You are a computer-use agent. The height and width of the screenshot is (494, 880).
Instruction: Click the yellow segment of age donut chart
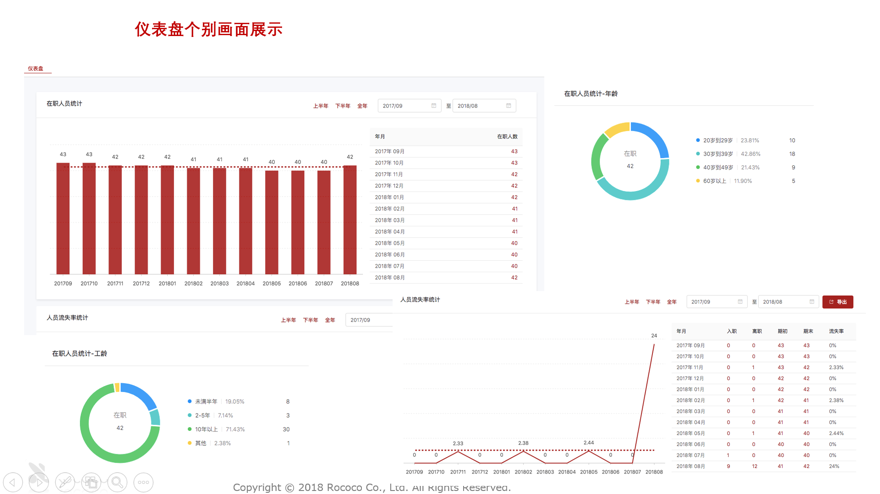click(616, 129)
